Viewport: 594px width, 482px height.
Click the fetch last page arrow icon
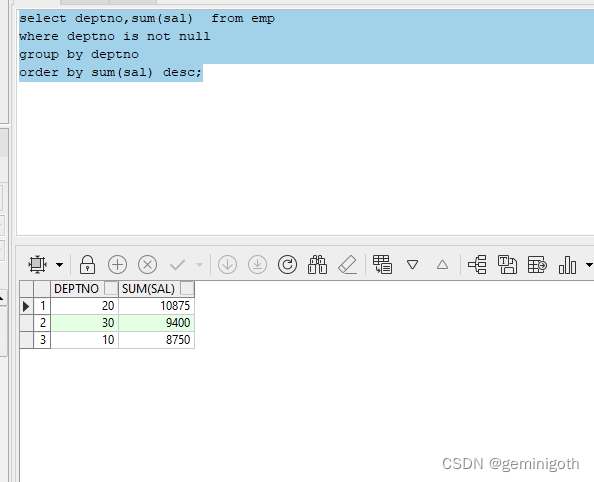257,264
